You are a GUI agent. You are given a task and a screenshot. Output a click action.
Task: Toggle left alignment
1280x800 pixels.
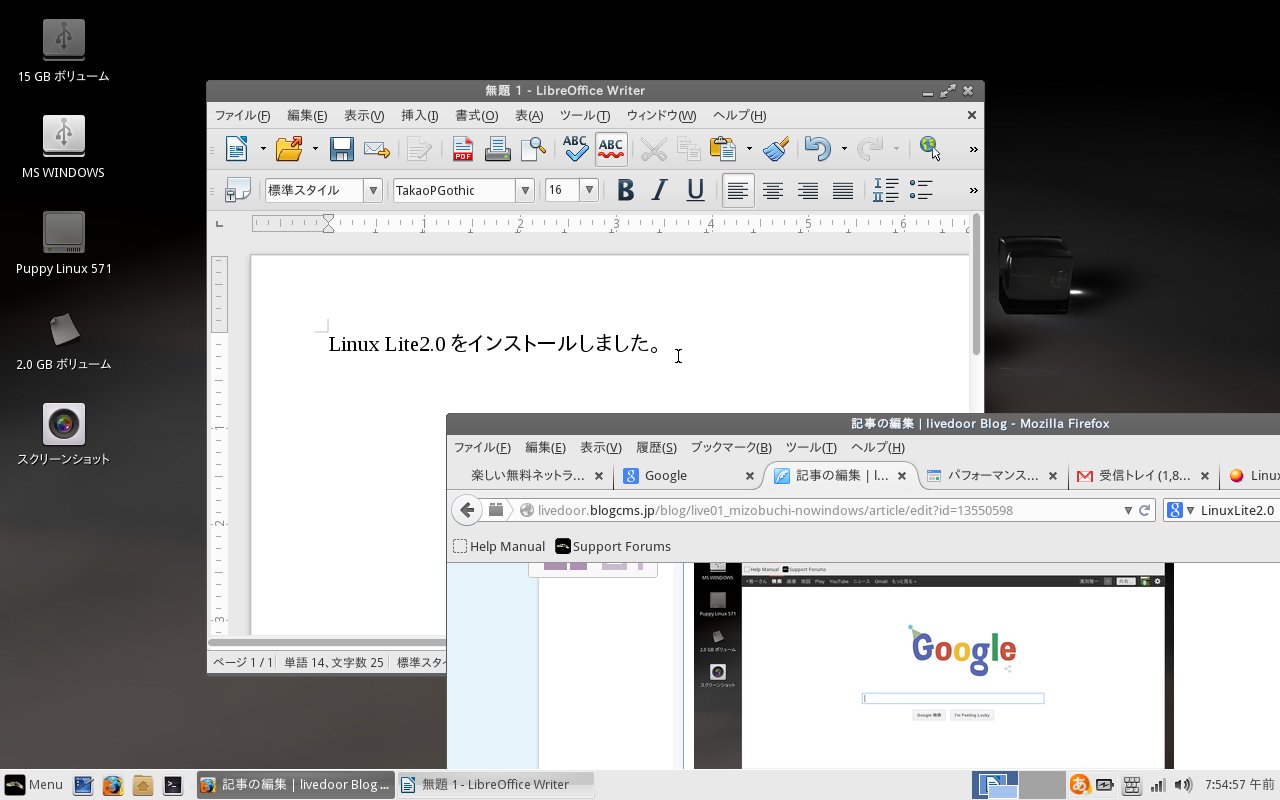pos(738,190)
